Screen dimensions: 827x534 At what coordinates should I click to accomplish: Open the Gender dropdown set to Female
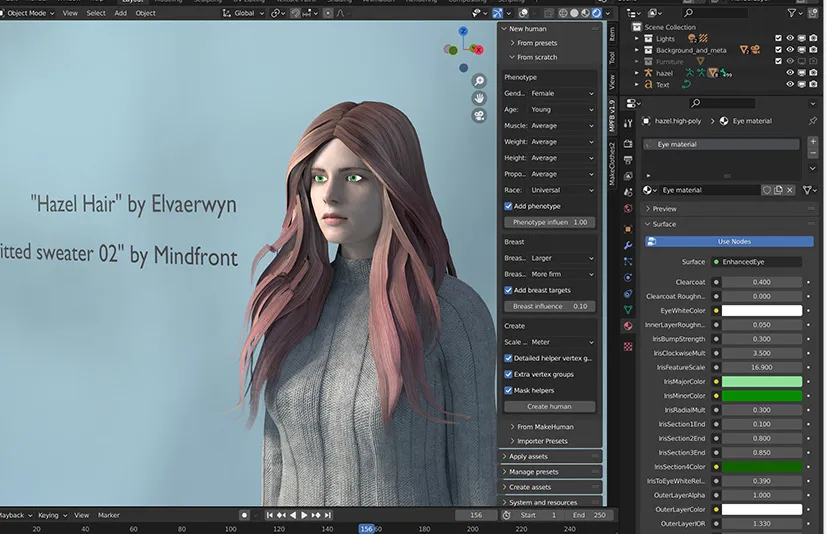562,93
